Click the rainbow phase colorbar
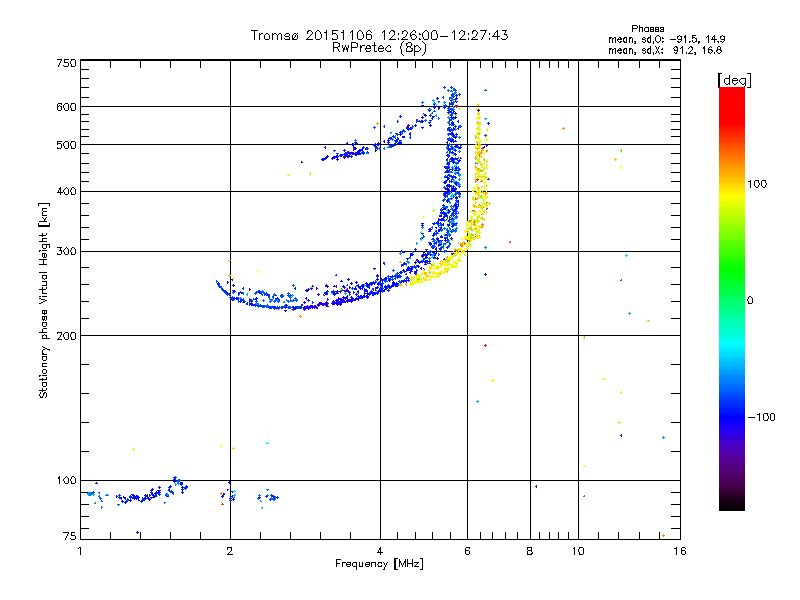Screen dimensions: 800x600 coord(732,298)
